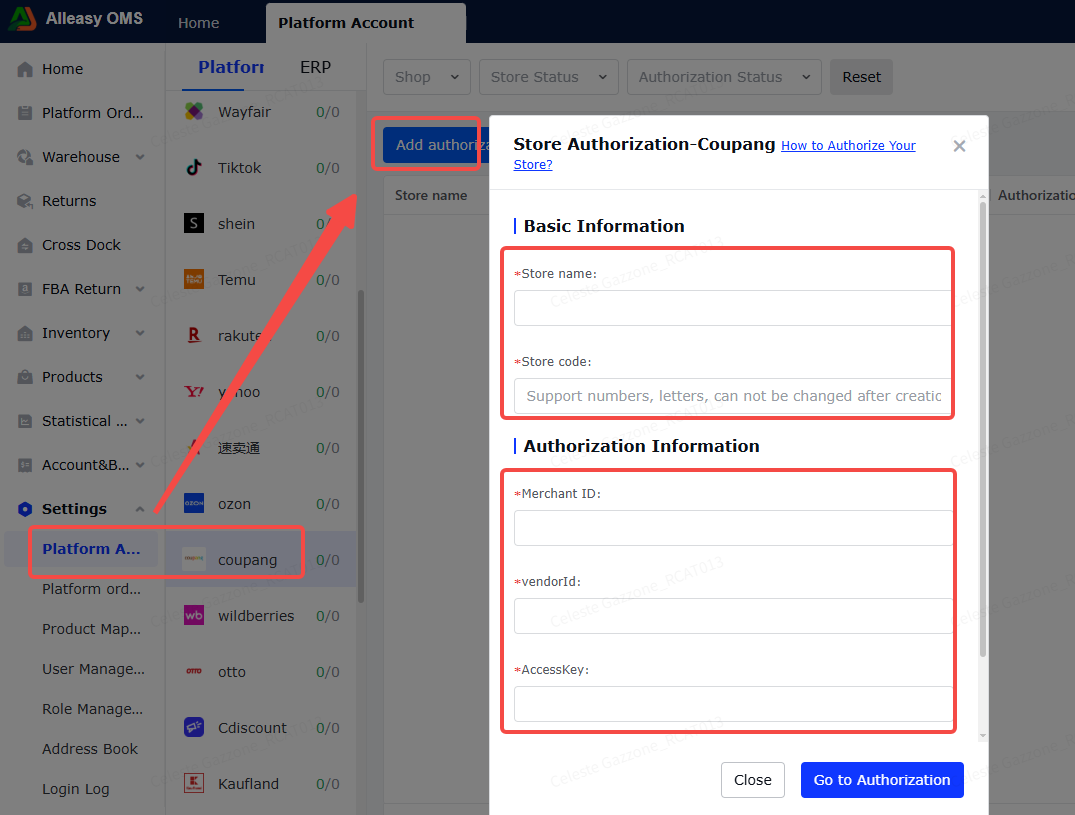This screenshot has width=1075, height=815.
Task: Click the Home sidebar house icon
Action: (25, 69)
